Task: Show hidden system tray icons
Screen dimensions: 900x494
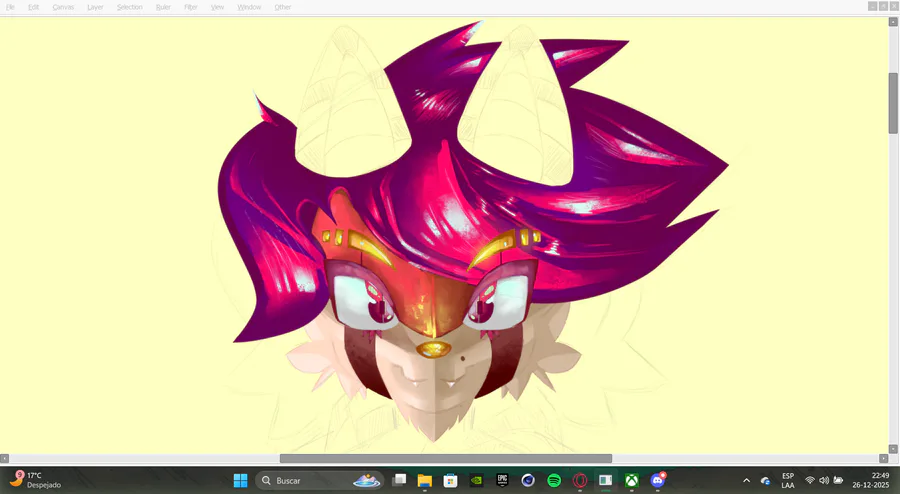Action: point(746,480)
